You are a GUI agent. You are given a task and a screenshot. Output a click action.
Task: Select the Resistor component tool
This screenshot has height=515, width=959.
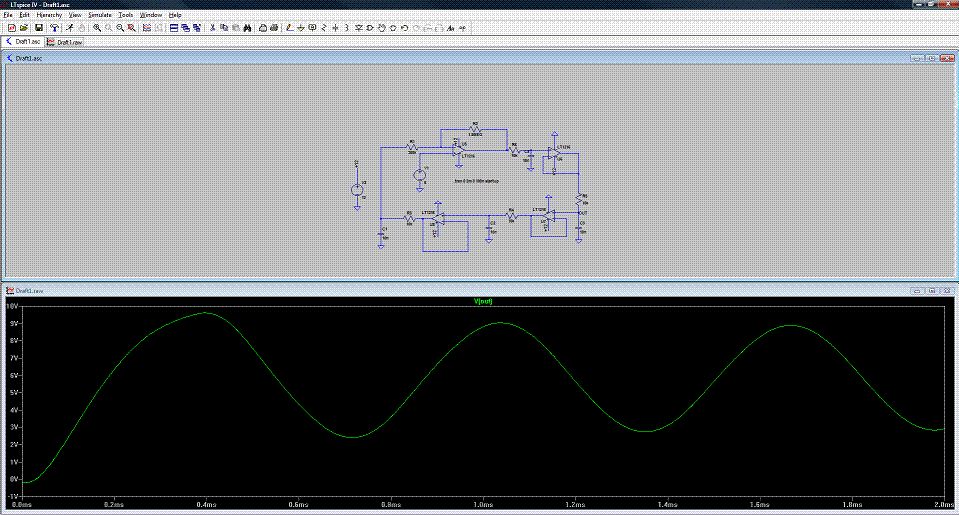pos(323,28)
